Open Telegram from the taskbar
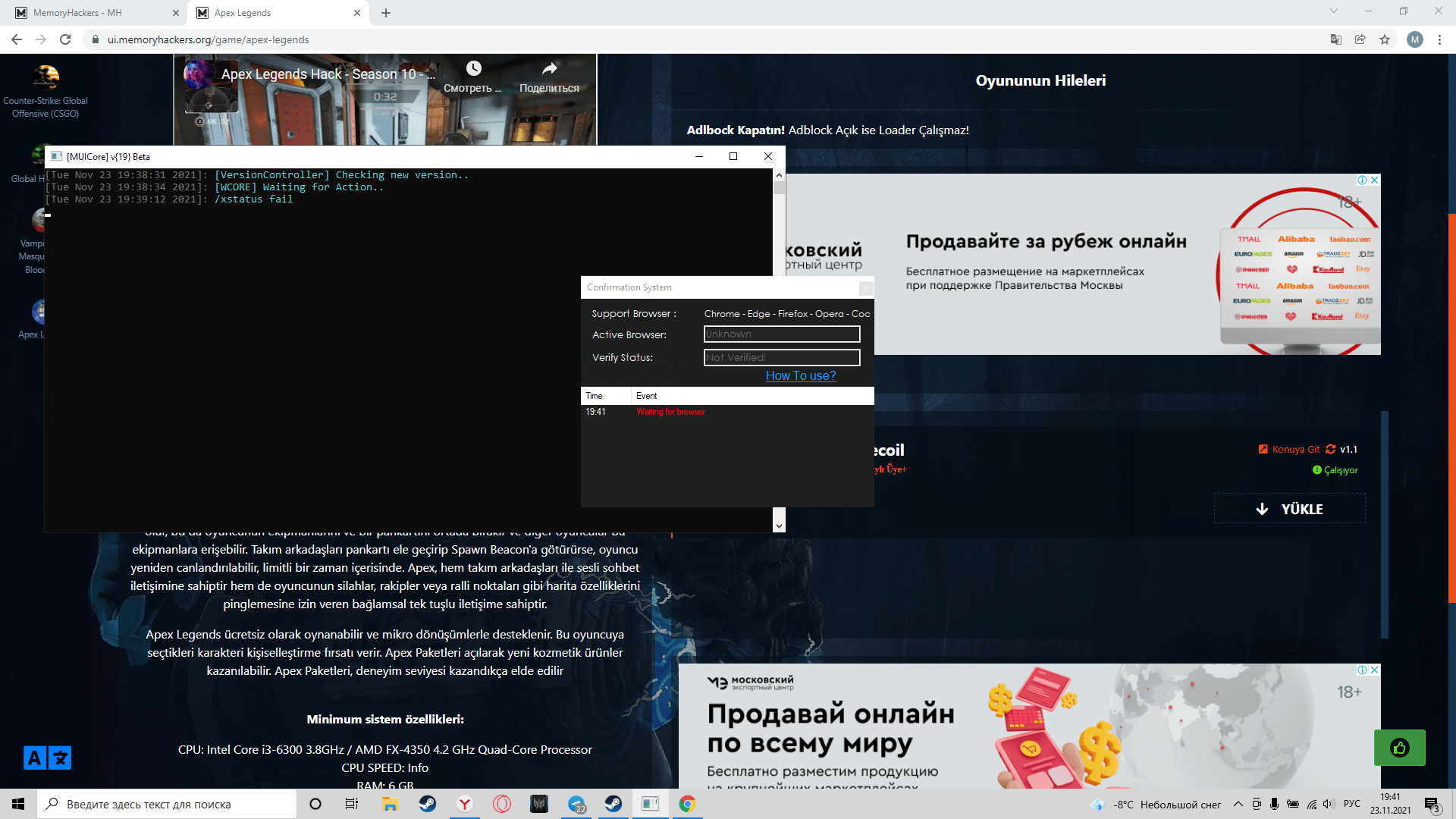Screen dimensions: 1456x819 pos(576,804)
